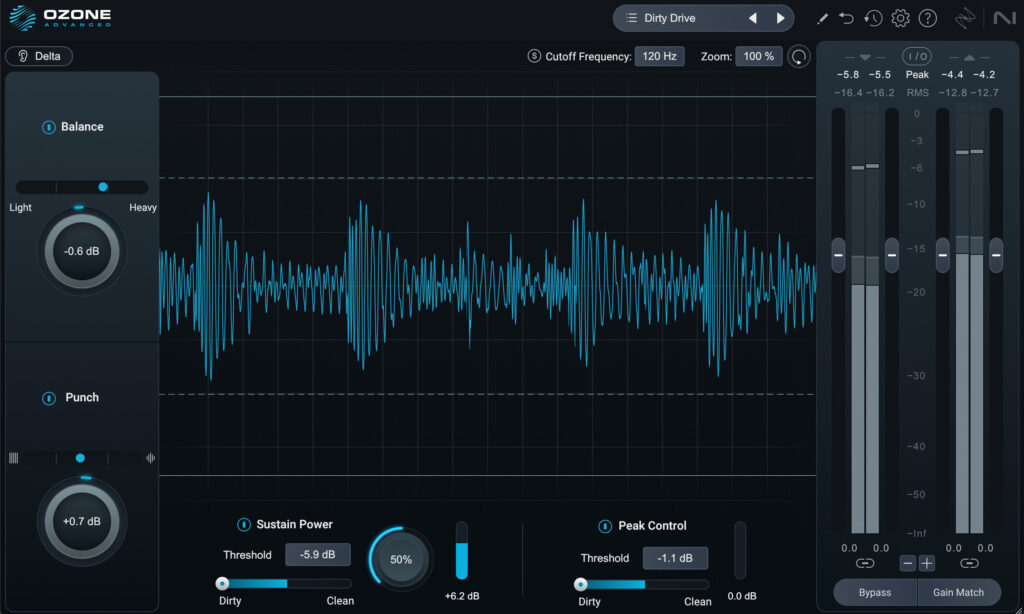Toggle the I/O meter switch

click(917, 57)
